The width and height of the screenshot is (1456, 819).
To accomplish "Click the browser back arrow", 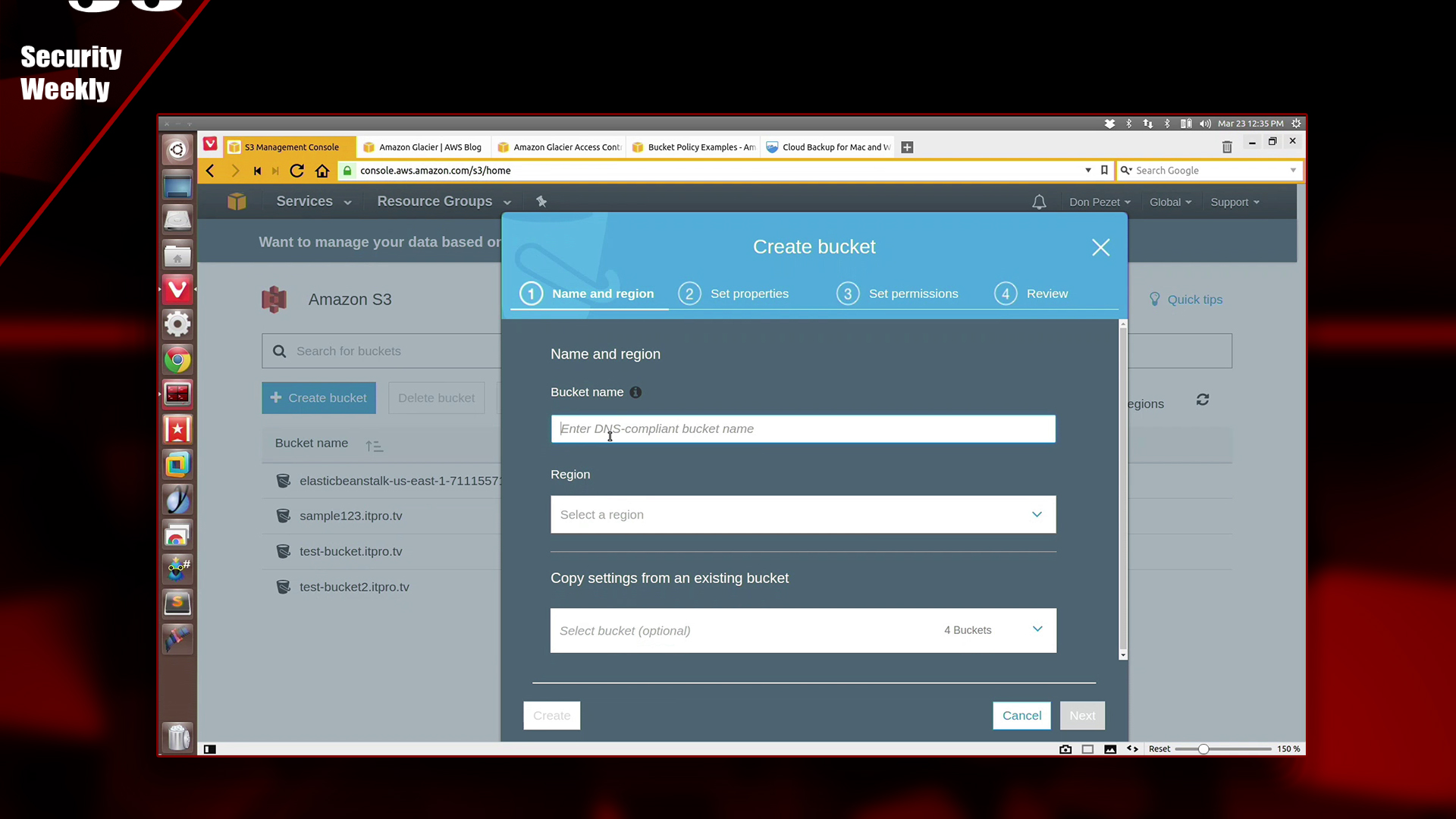I will tap(210, 171).
